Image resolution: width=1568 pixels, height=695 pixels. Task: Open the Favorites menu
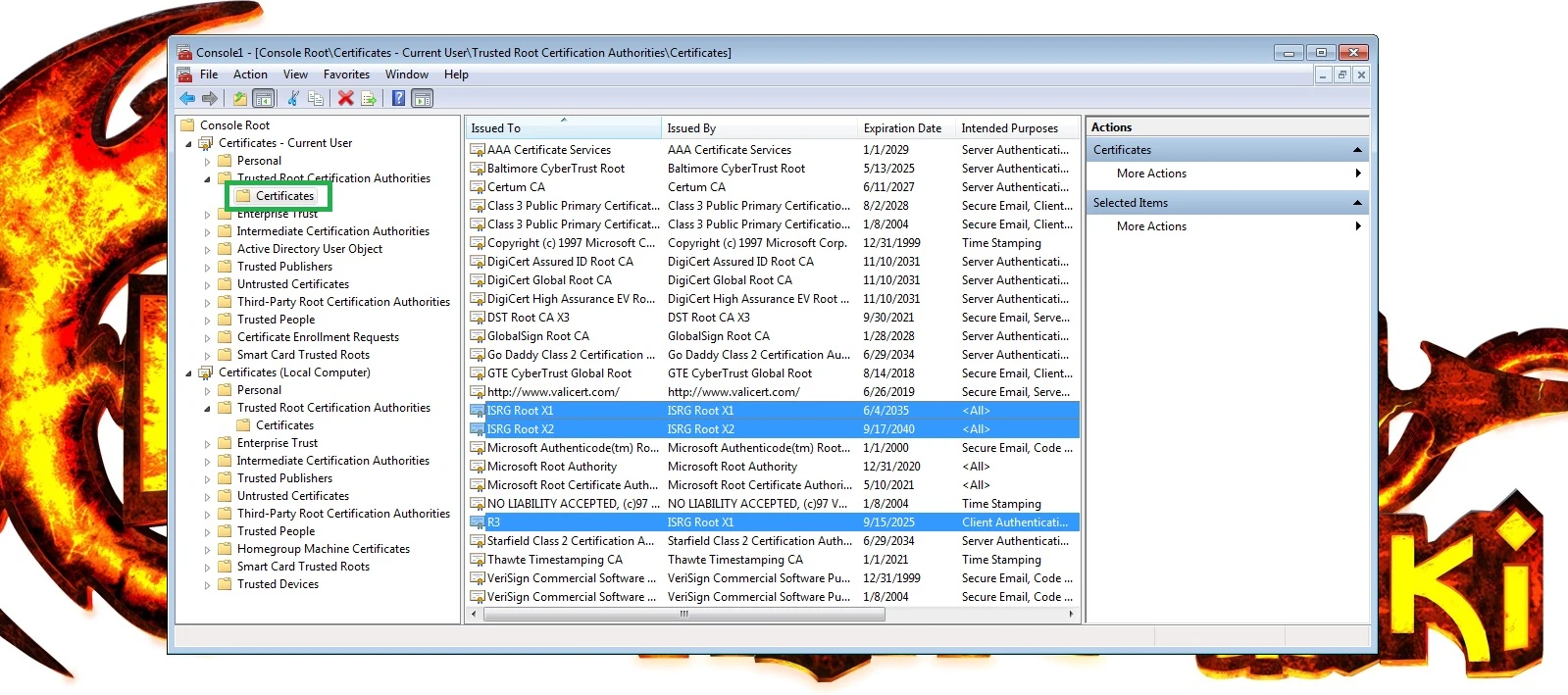[346, 74]
